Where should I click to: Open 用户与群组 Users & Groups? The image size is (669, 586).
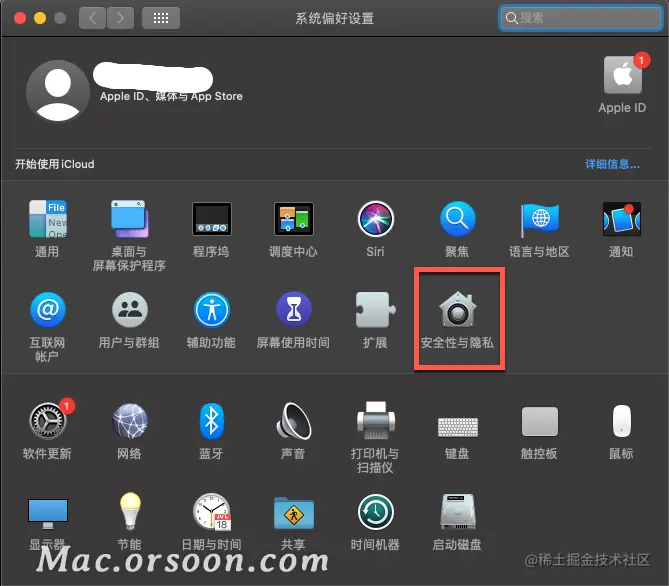tap(129, 309)
